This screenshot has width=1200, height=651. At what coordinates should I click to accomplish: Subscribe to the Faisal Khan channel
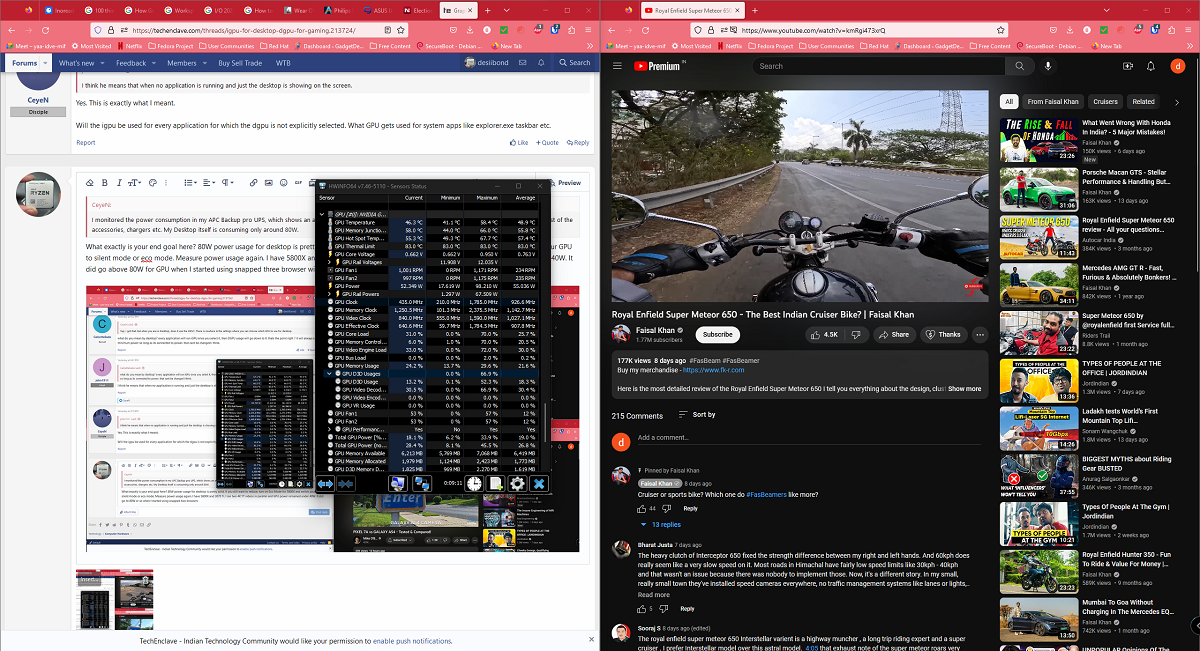tap(717, 334)
